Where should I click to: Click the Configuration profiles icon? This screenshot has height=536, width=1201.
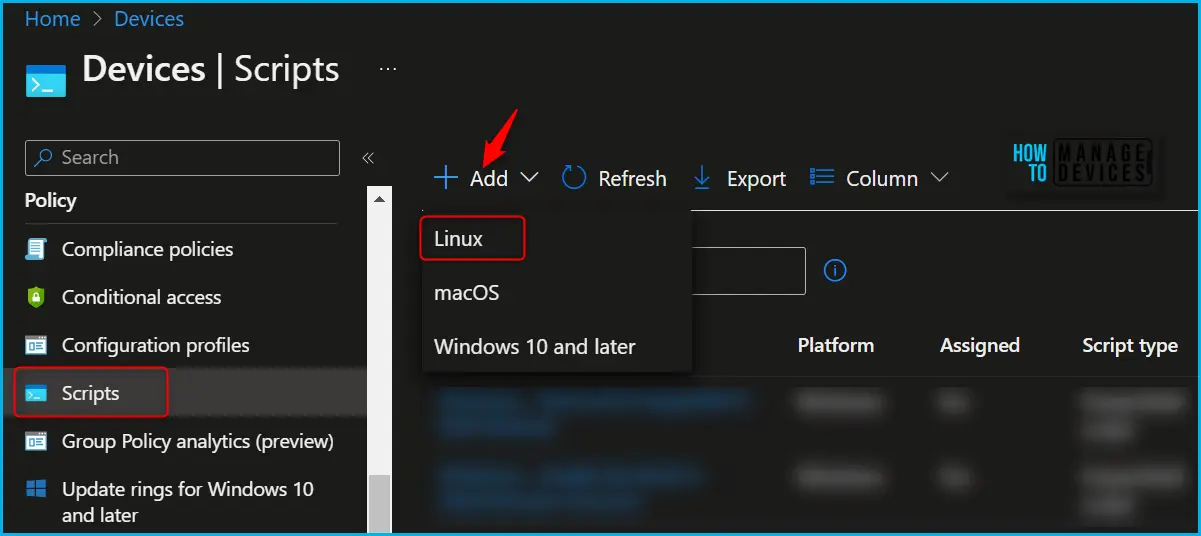click(x=37, y=345)
